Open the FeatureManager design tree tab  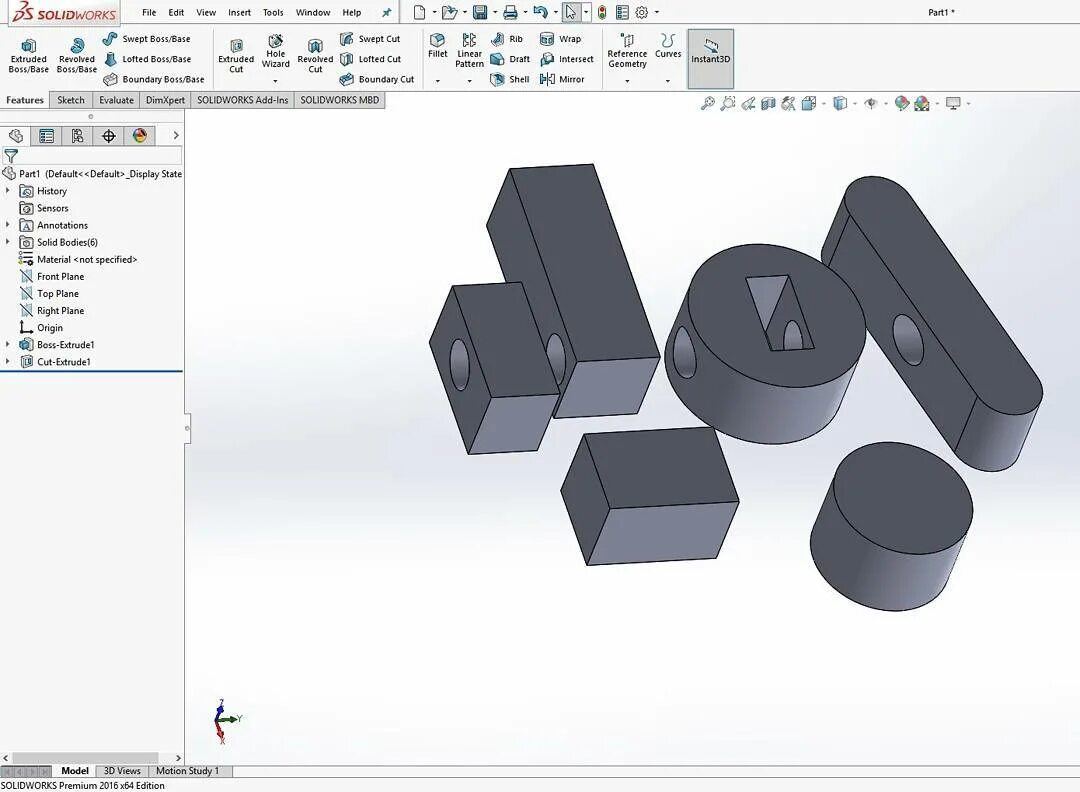point(16,136)
